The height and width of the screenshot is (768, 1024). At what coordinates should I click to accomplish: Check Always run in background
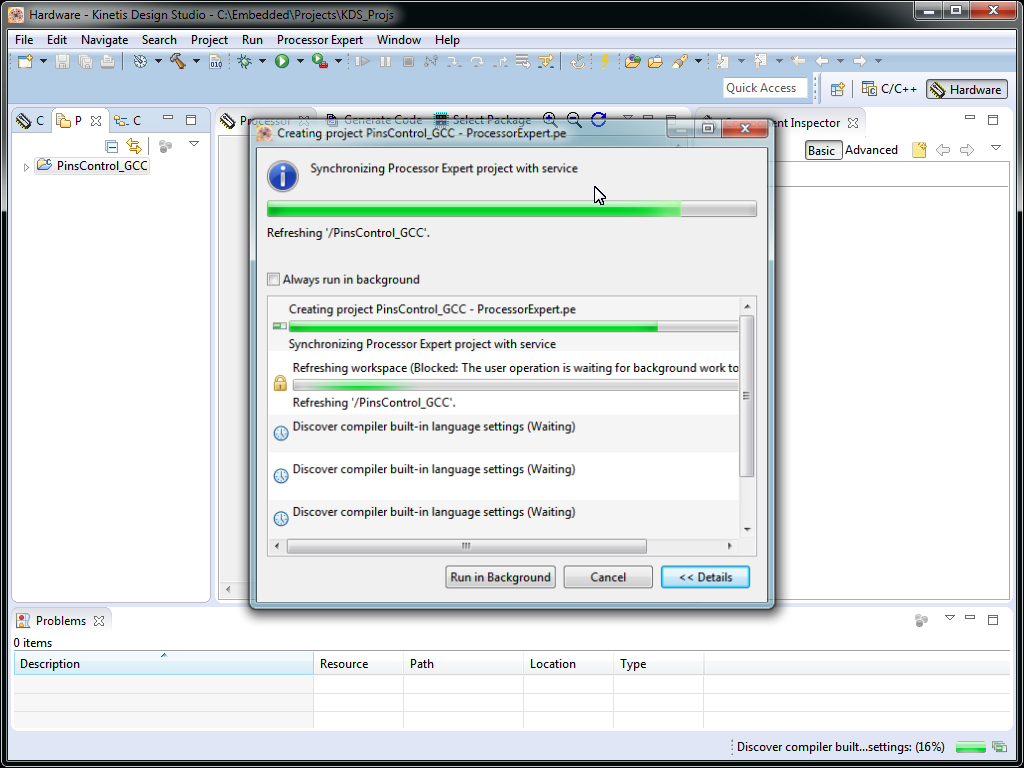coord(274,280)
